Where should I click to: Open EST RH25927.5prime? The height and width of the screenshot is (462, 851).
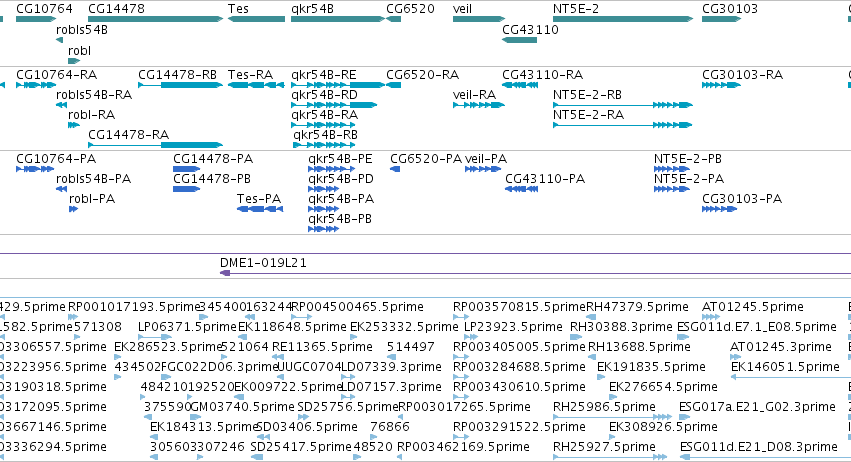tap(604, 447)
